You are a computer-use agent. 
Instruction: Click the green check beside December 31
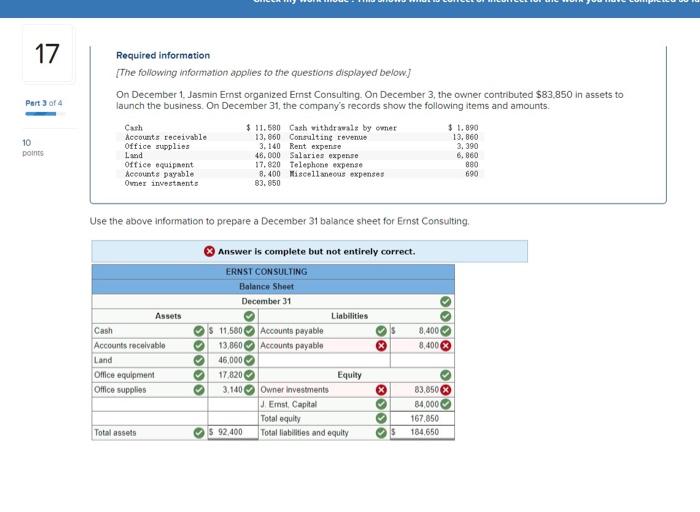coord(445,301)
